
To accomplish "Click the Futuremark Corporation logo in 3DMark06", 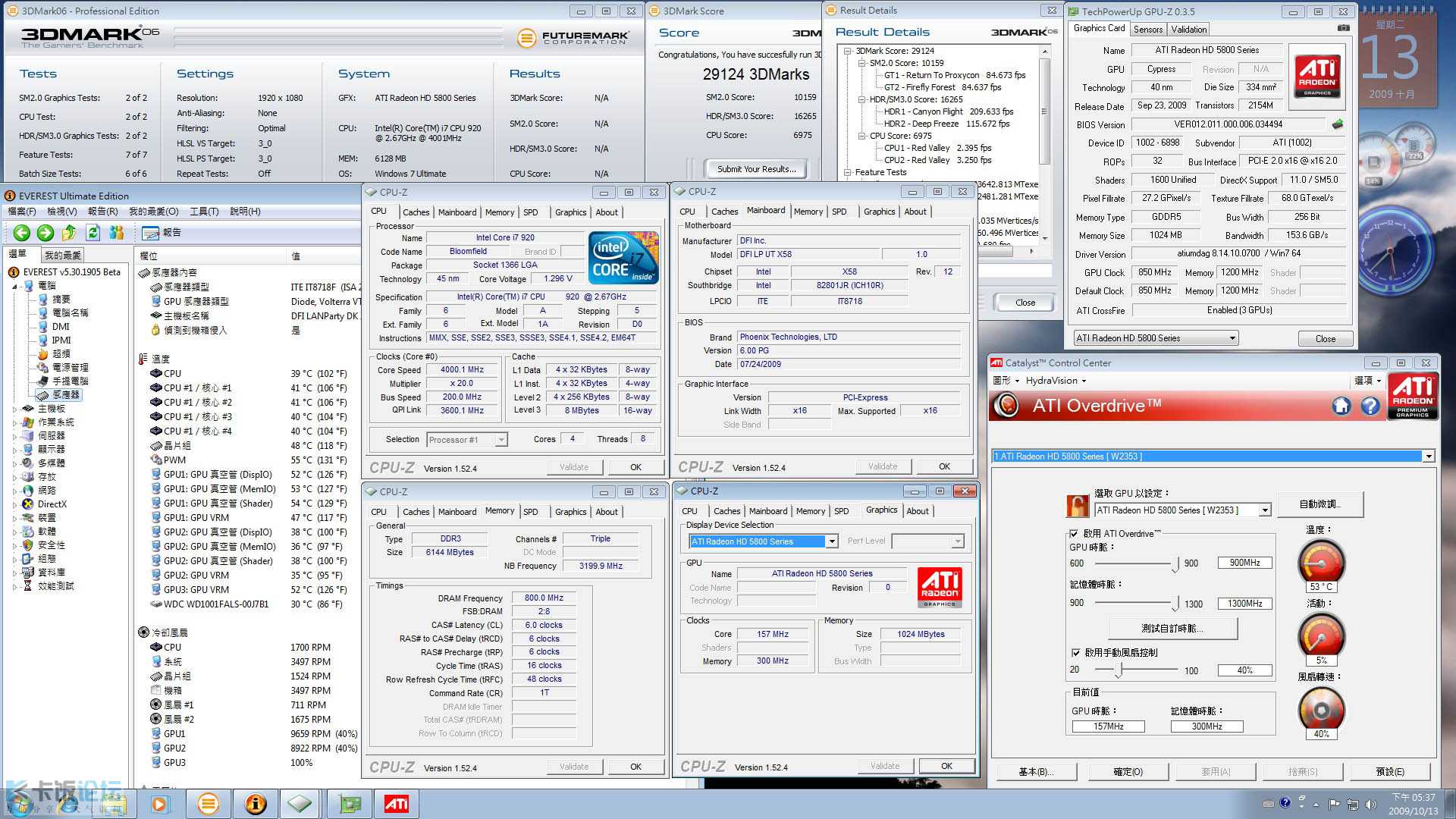I will coord(573,38).
